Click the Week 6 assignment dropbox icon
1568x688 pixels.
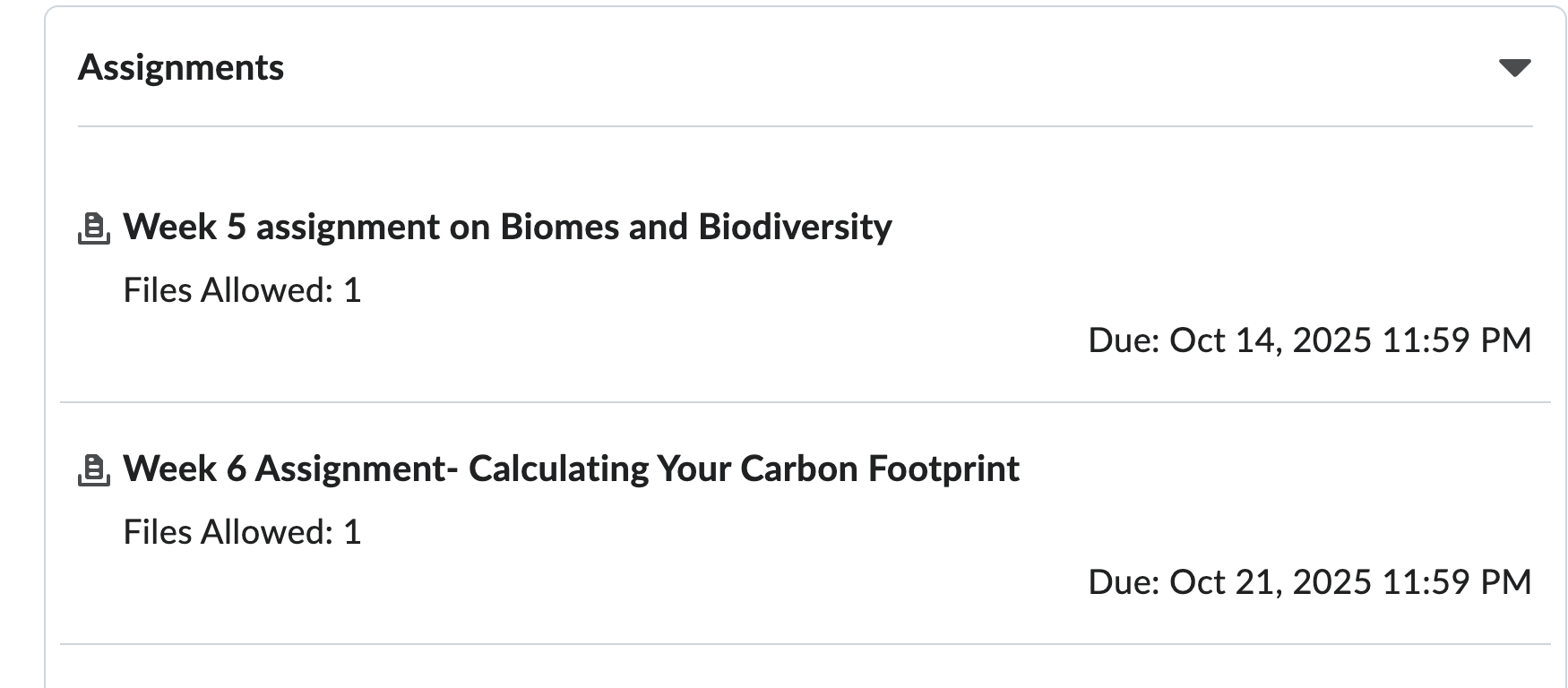point(94,470)
